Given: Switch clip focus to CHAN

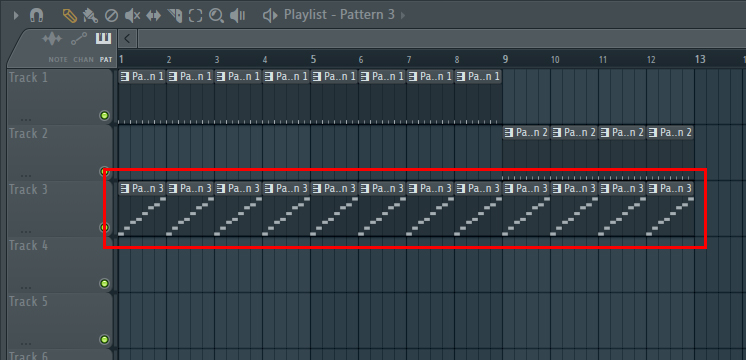Looking at the screenshot, I should click(83, 60).
